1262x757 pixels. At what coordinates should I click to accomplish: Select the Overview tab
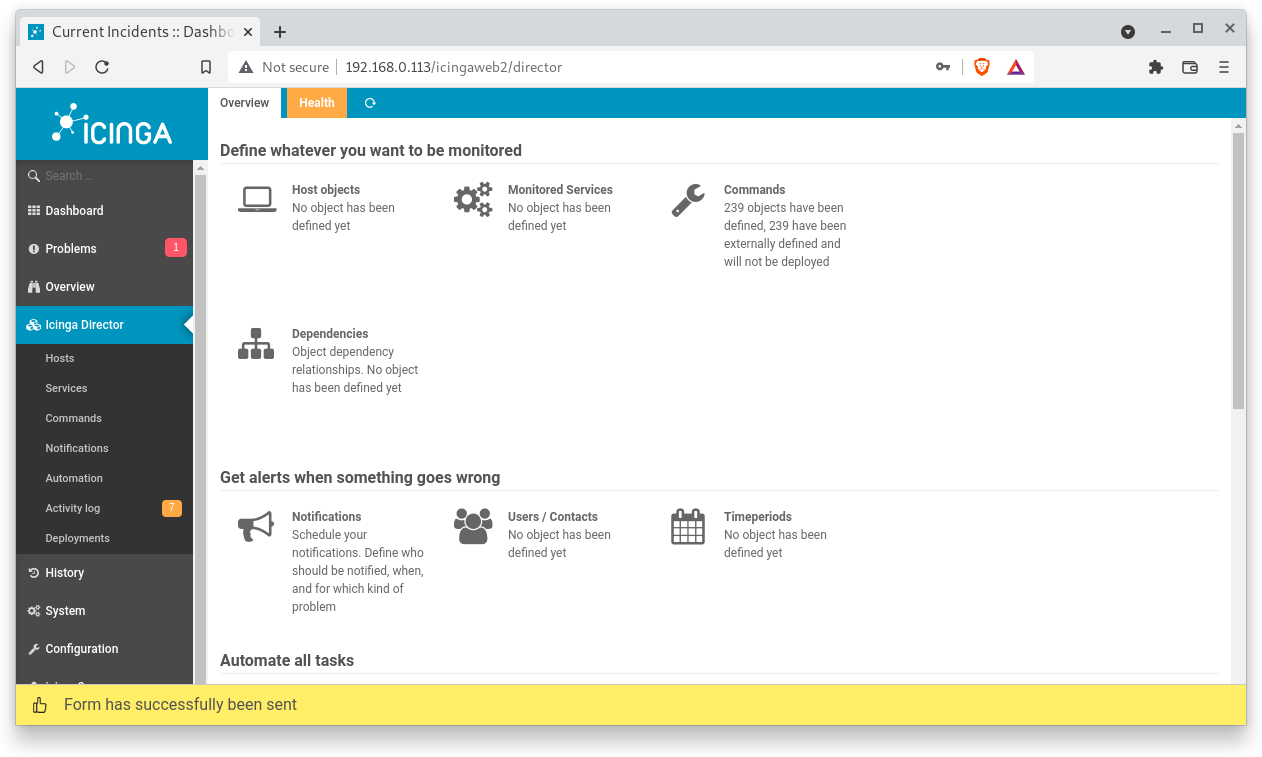[244, 102]
